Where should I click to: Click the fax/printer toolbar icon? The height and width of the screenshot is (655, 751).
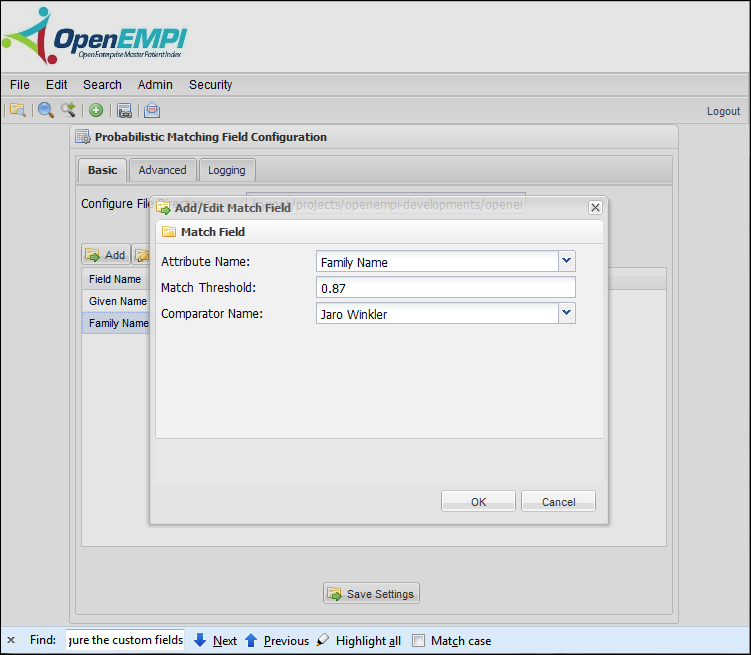point(124,111)
